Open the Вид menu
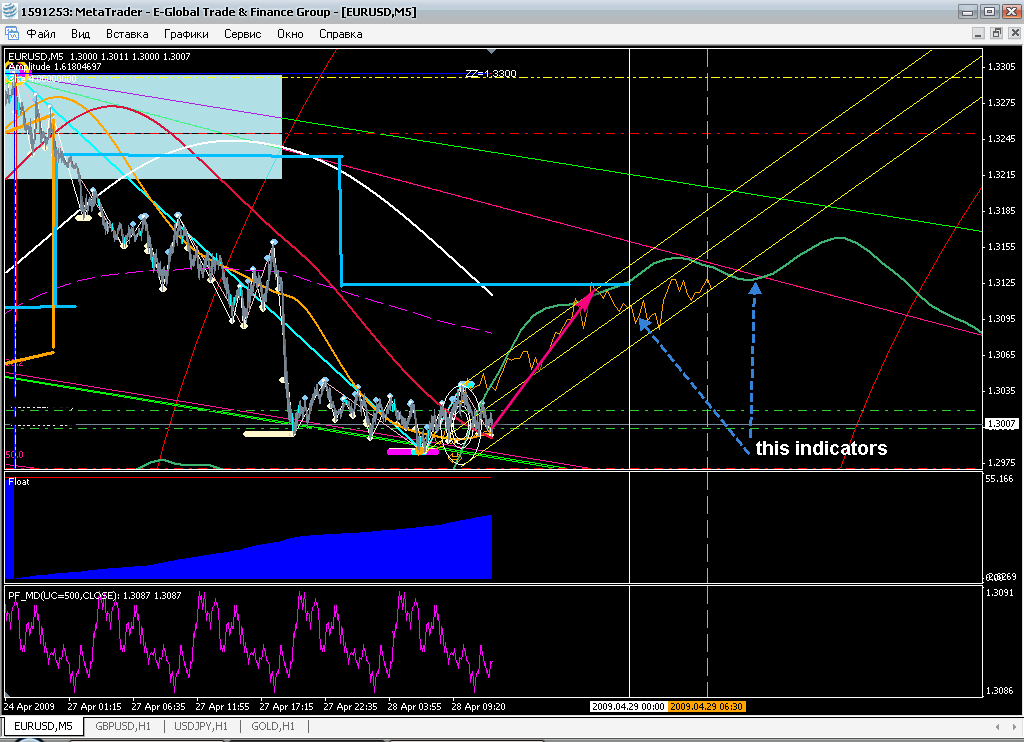The image size is (1024, 742). [80, 34]
